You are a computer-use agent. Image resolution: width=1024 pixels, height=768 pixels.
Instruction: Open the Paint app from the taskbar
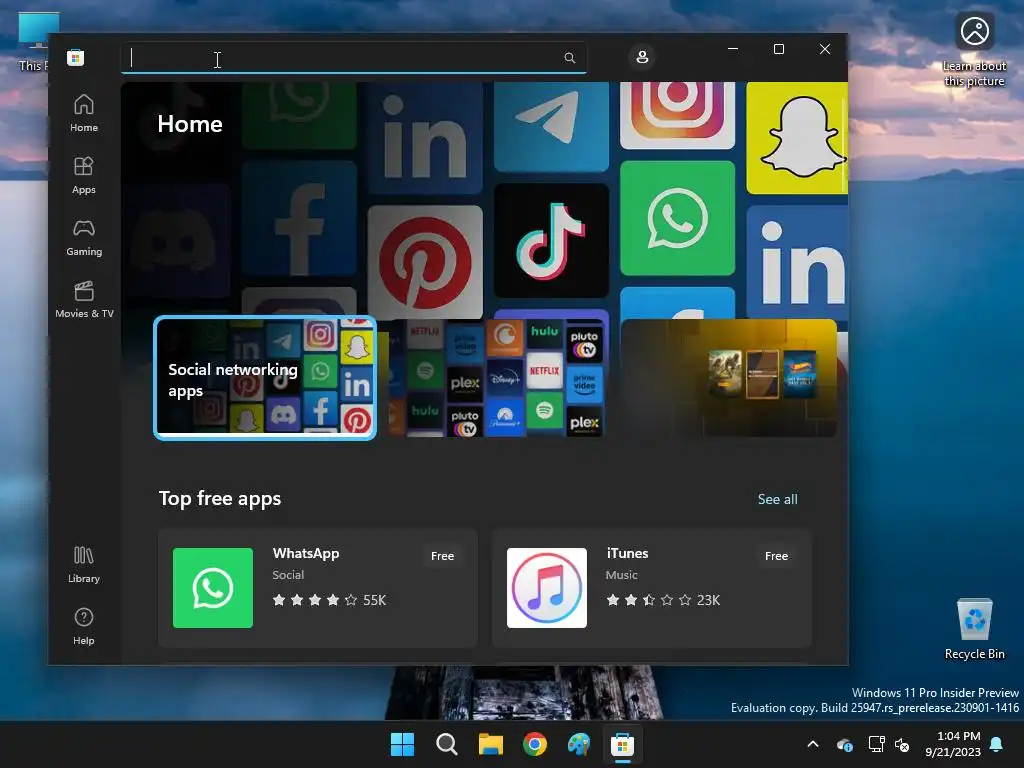[579, 744]
